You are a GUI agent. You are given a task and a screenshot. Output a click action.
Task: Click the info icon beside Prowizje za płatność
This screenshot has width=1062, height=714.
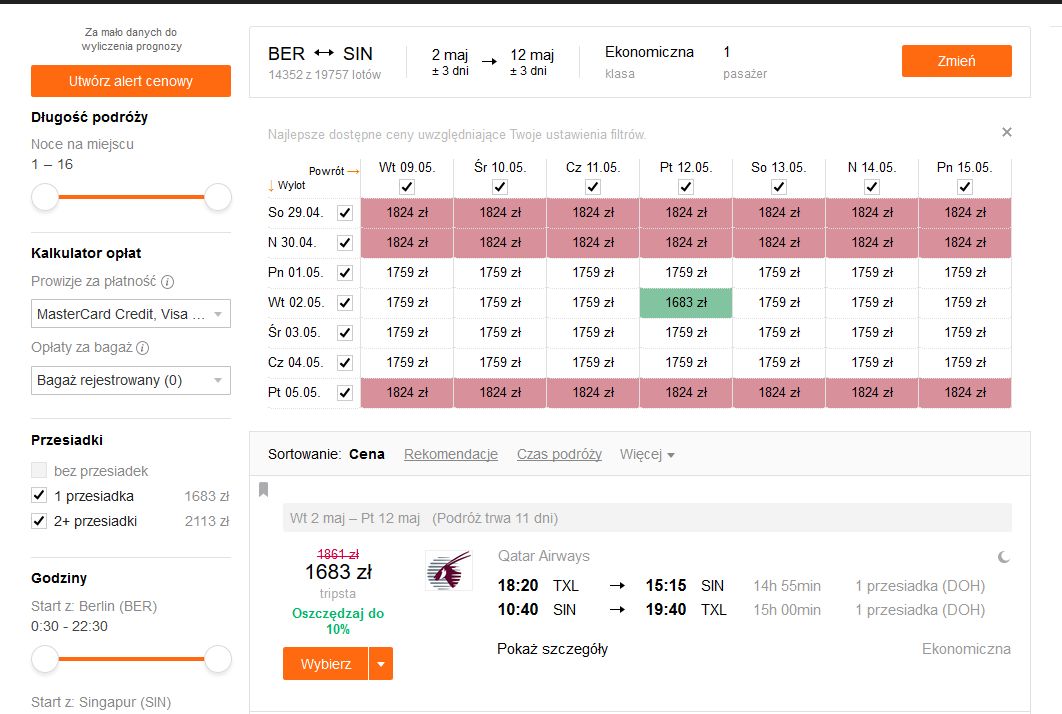coord(167,281)
